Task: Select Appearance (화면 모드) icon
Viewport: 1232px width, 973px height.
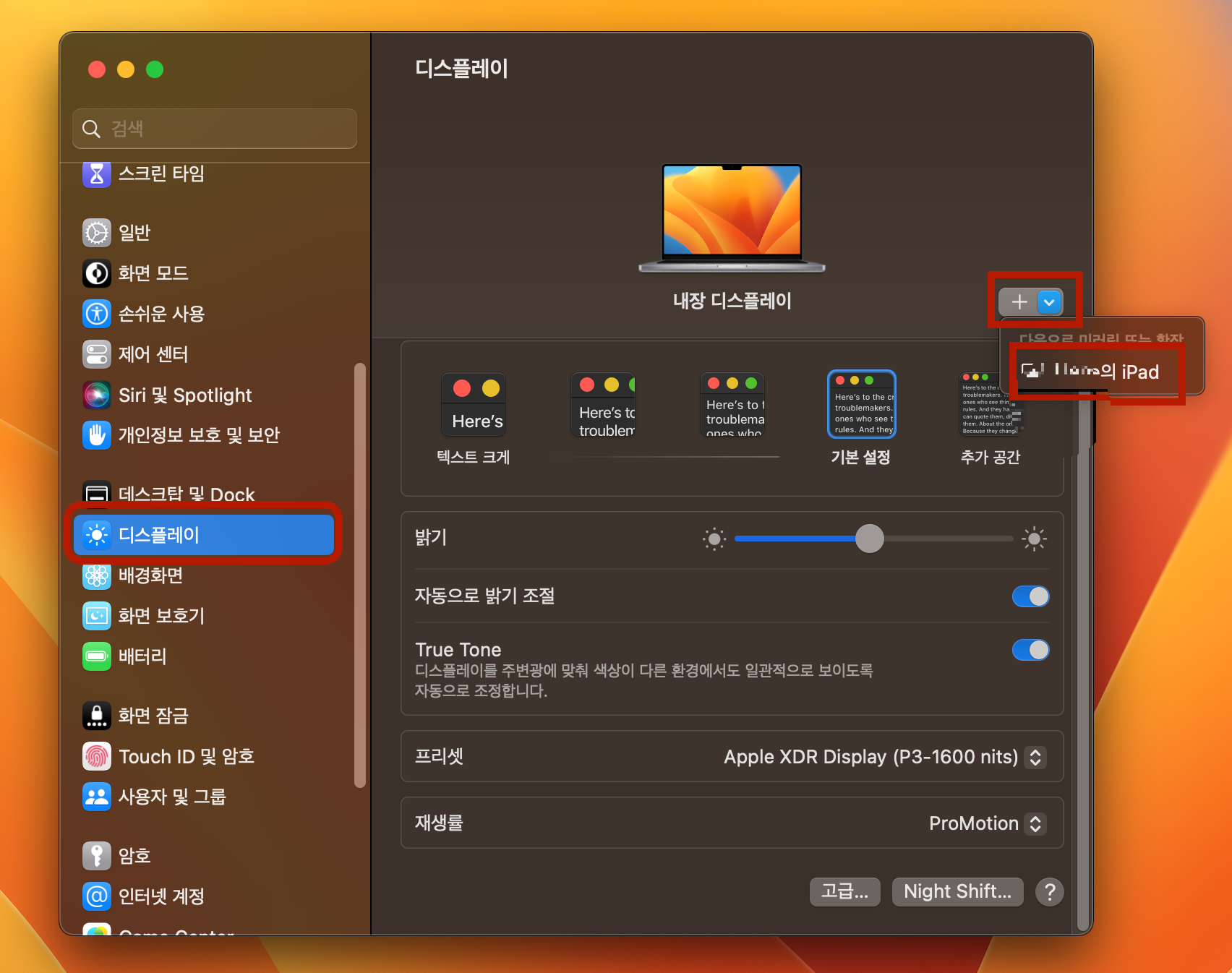Action: [x=97, y=273]
